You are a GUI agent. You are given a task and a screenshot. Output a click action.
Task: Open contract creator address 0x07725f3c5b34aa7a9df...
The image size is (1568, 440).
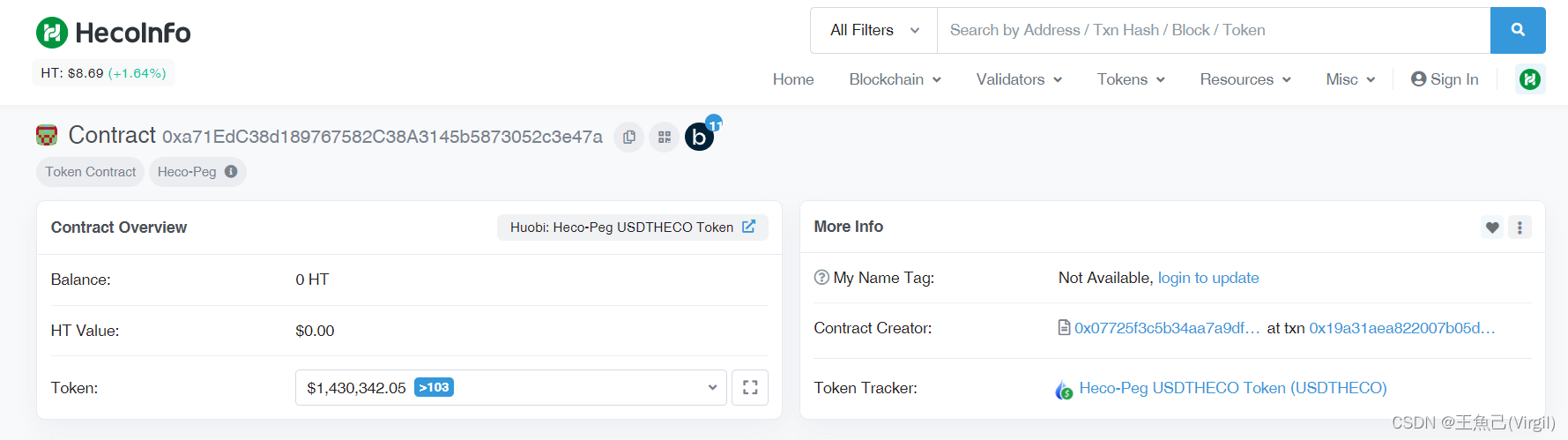click(x=1167, y=328)
